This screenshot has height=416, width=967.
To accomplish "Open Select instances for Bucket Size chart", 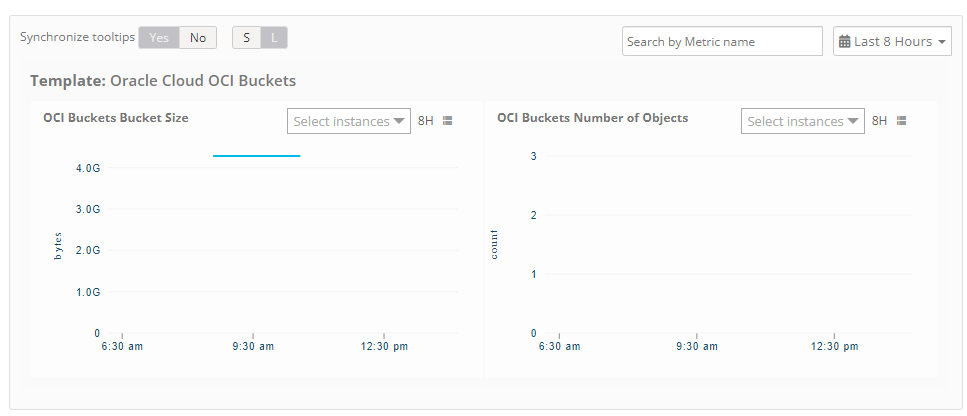I will (x=349, y=121).
